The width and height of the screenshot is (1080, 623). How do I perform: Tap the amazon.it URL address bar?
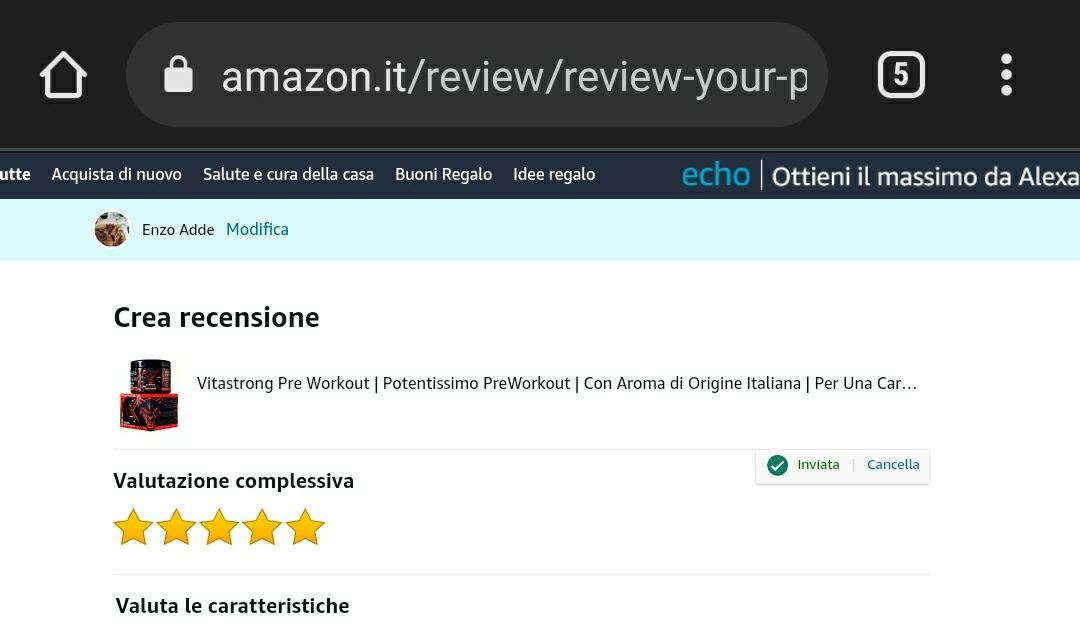(513, 76)
